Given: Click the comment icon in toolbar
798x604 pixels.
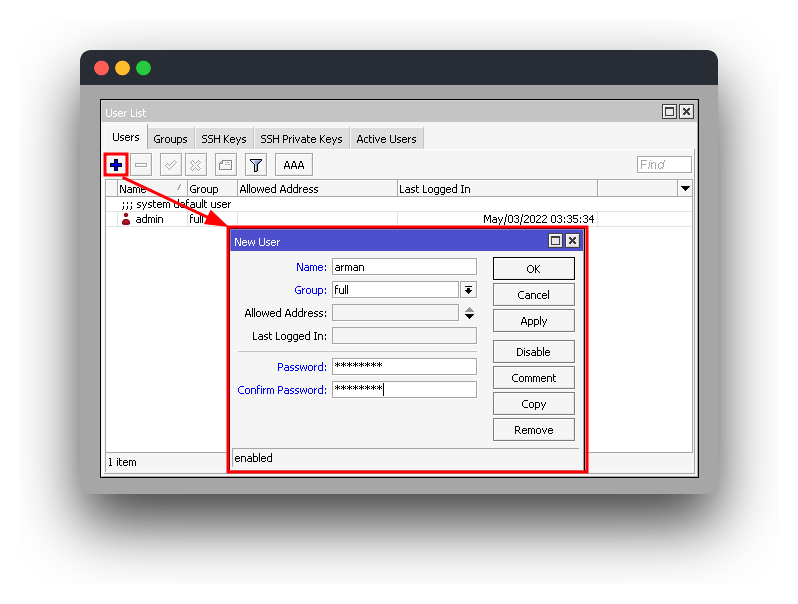Looking at the screenshot, I should (x=225, y=165).
